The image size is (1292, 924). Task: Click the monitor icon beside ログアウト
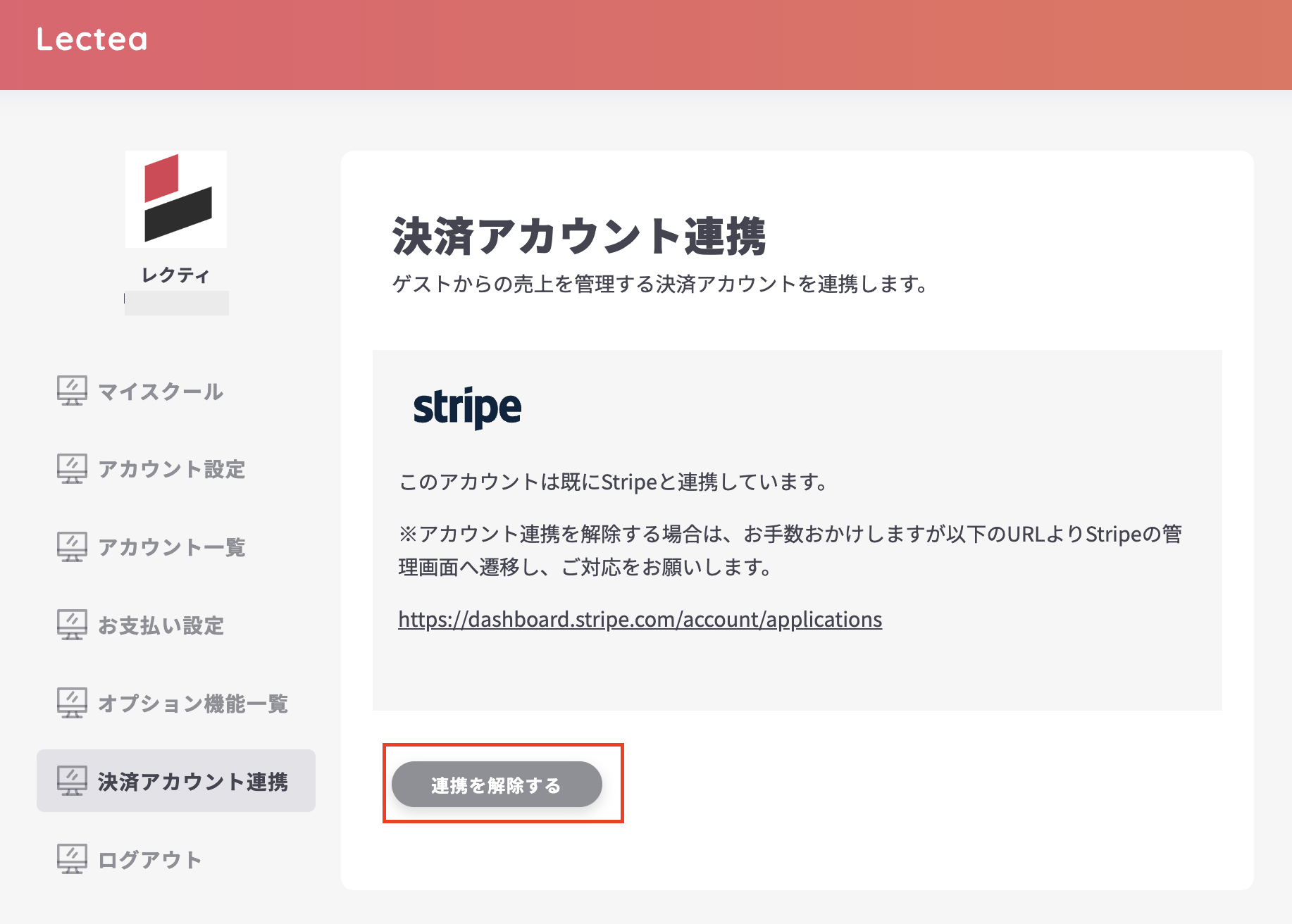[x=72, y=859]
